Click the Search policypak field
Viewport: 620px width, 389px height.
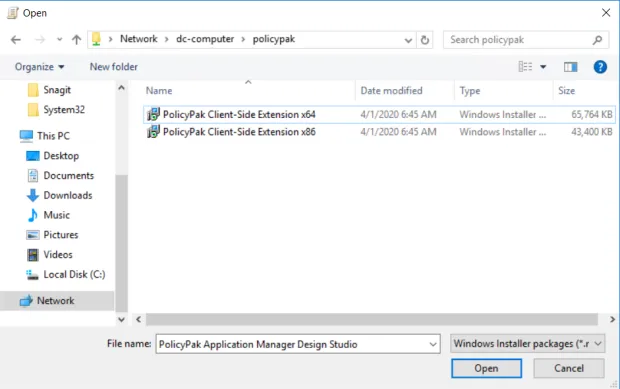click(x=525, y=40)
